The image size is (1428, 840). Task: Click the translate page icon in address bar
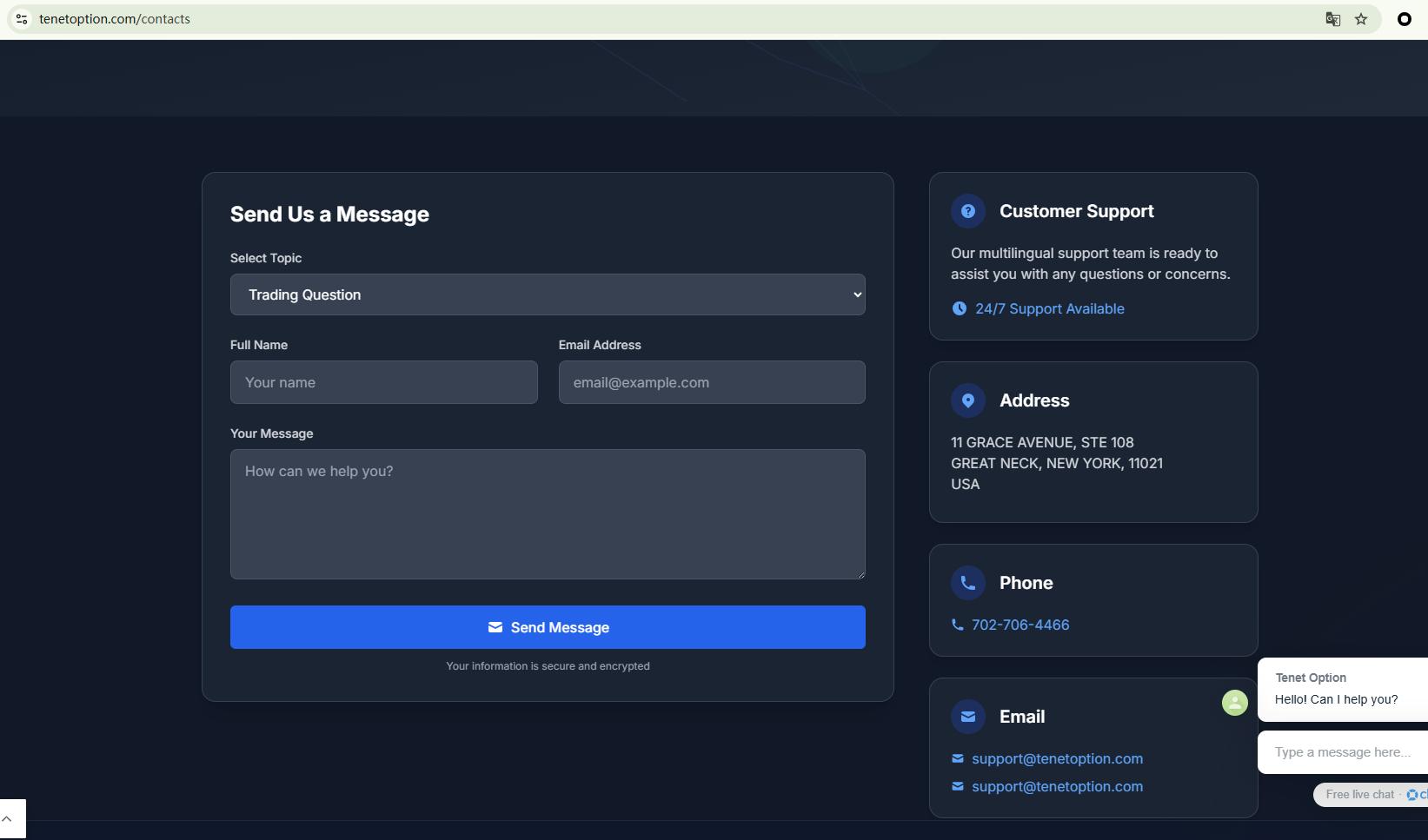pyautogui.click(x=1332, y=19)
